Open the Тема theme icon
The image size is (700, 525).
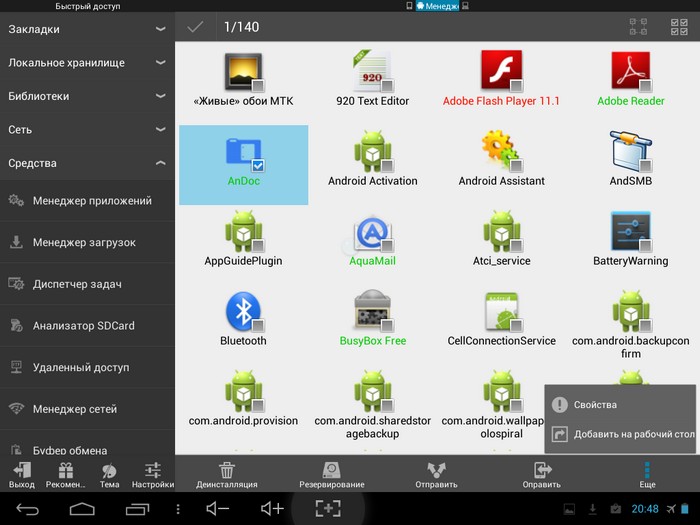109,475
